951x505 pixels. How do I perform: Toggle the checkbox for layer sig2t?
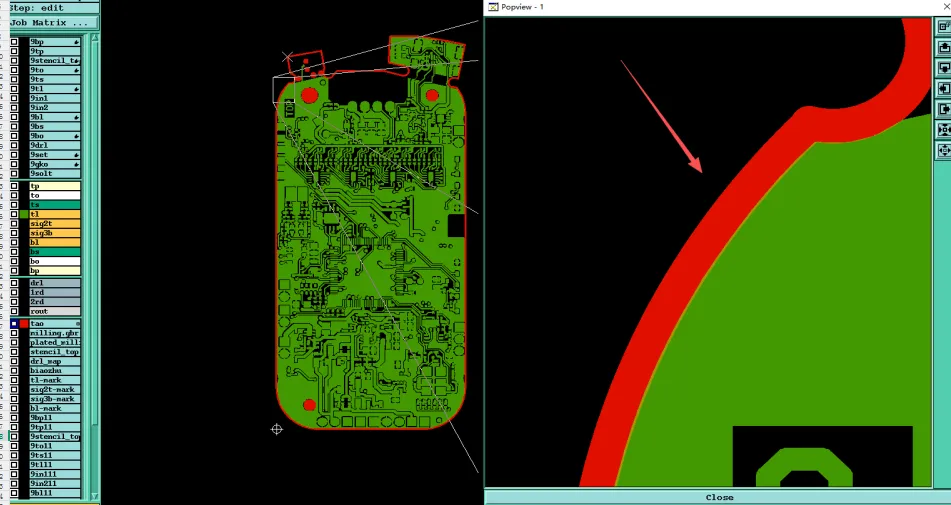(x=14, y=224)
